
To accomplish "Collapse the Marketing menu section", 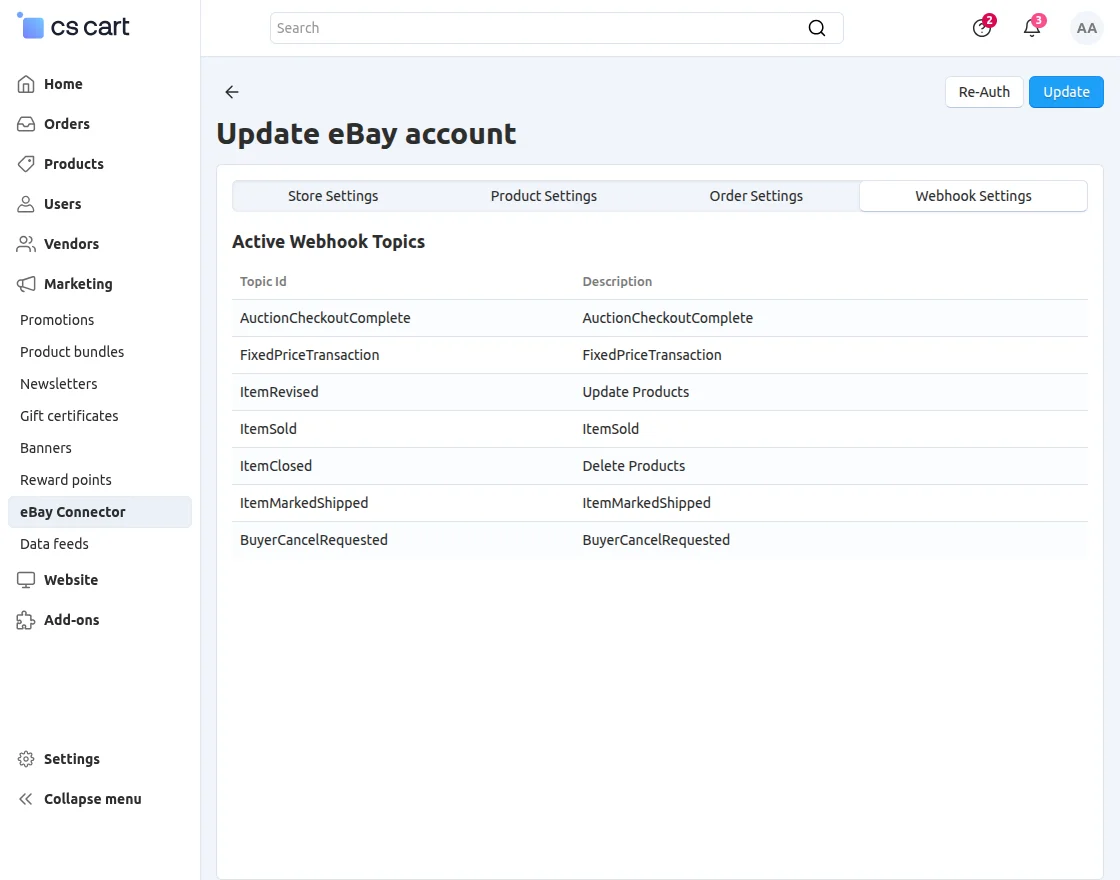I will tap(78, 284).
